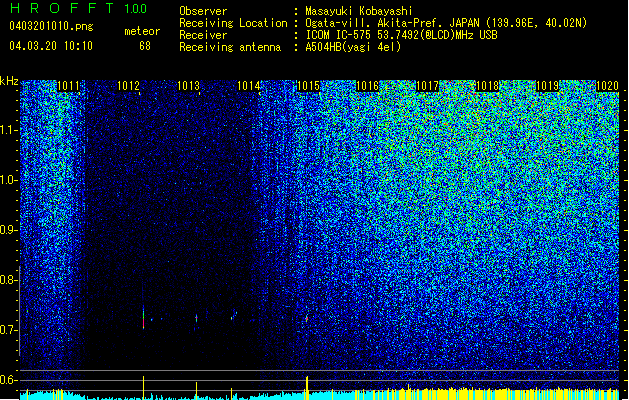629x400 pixels.
Task: Click time marker 1013
Action: [x=188, y=86]
